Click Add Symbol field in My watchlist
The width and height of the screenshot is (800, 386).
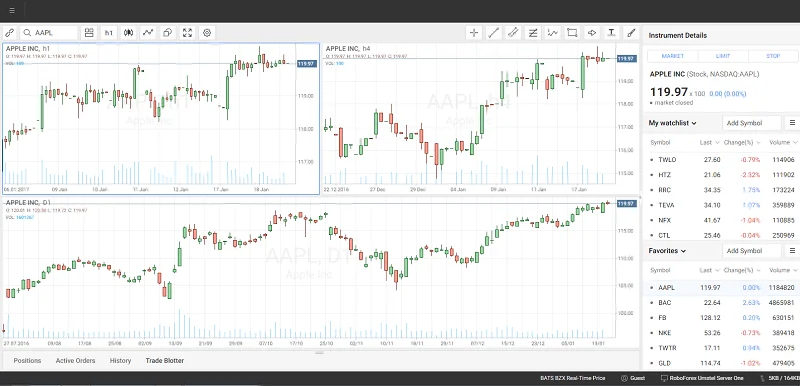(752, 123)
